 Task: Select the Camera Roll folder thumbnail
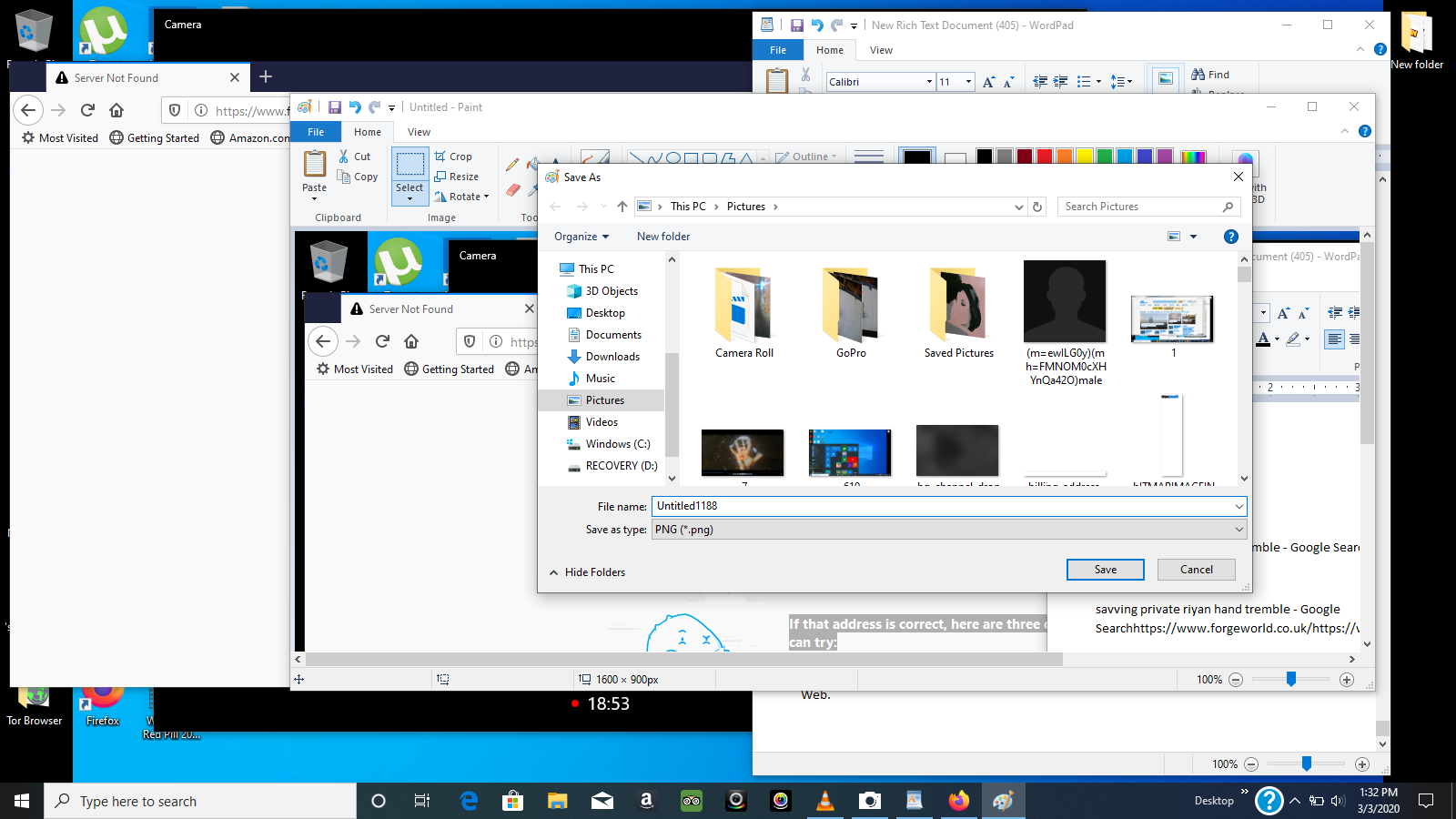point(744,312)
